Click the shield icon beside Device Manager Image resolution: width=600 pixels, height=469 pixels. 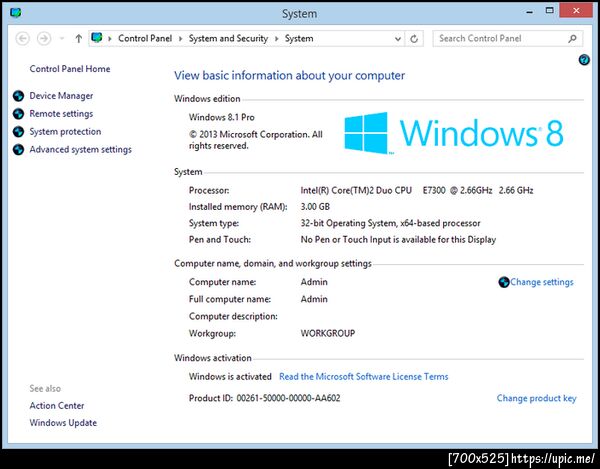tap(18, 96)
